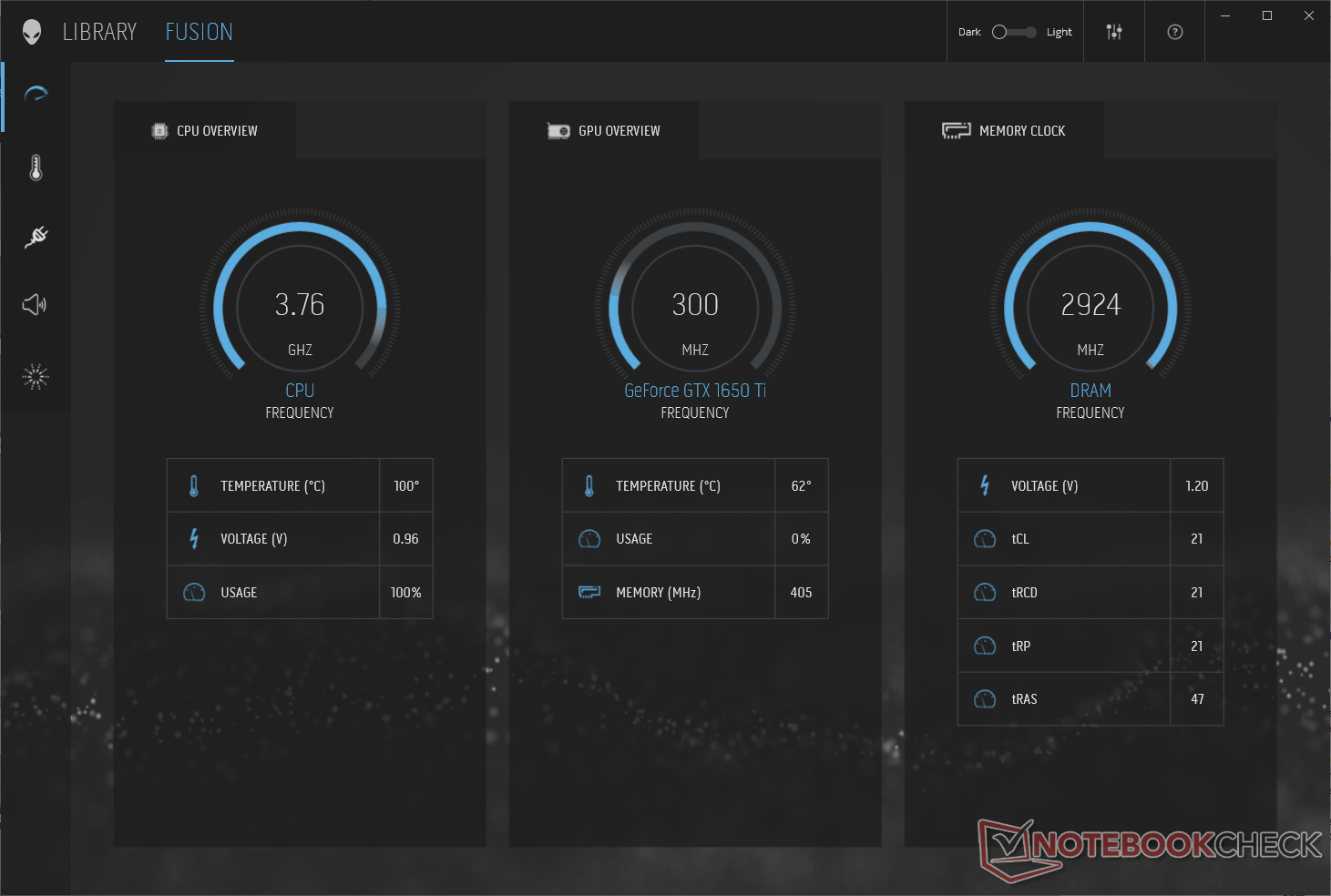Click the Alienware head logo
1331x896 pixels.
32,32
